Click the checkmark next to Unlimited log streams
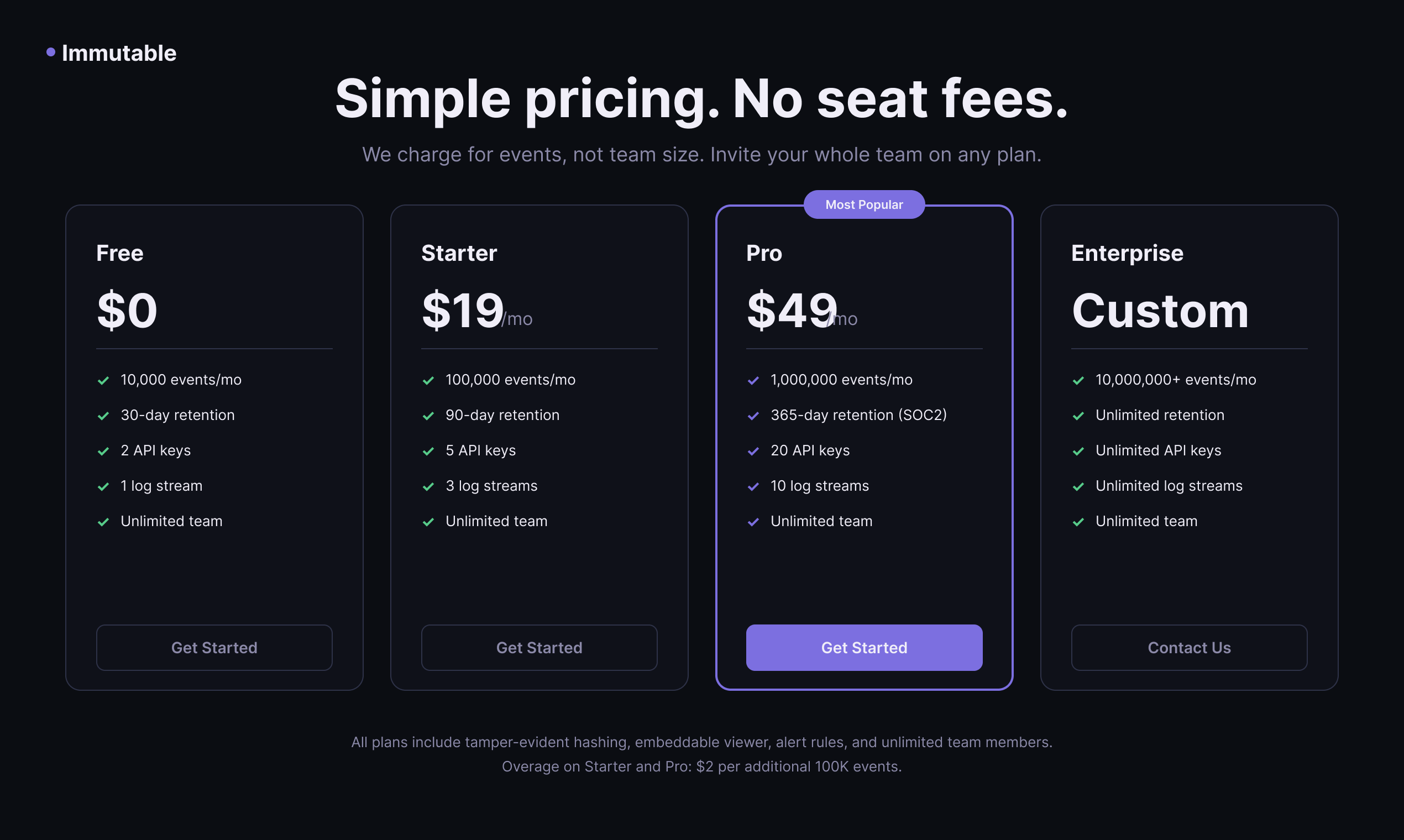 pyautogui.click(x=1078, y=487)
